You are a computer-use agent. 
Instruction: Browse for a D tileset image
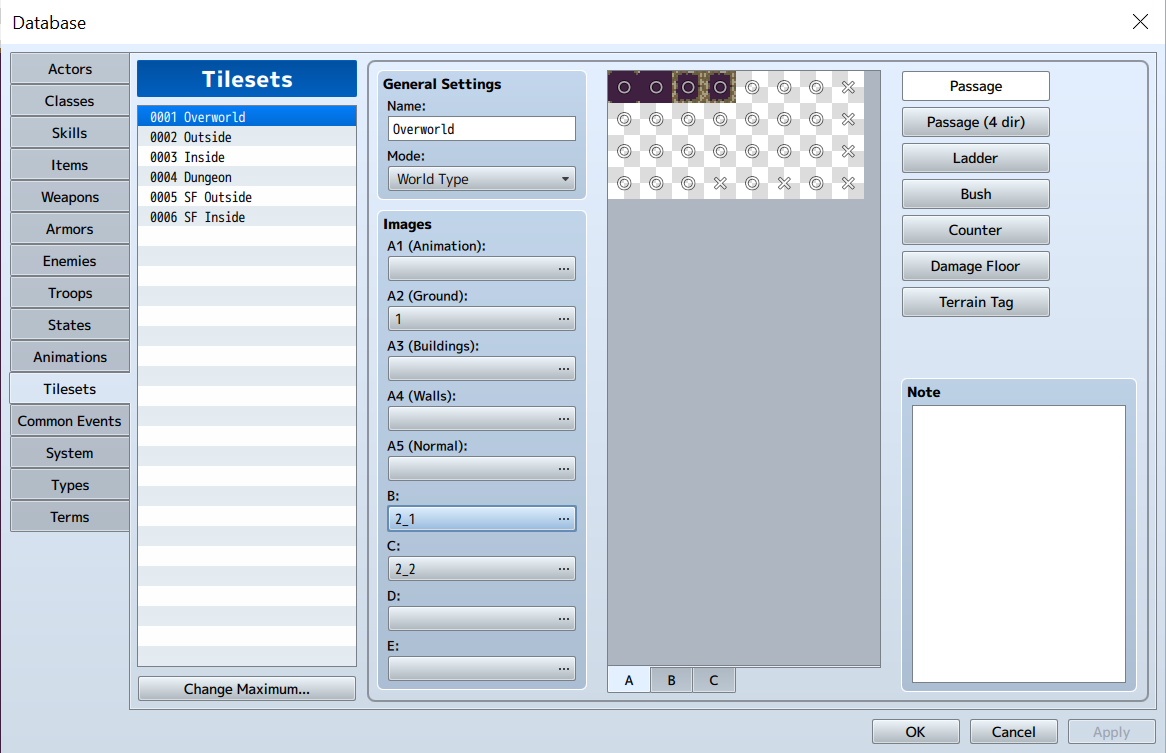click(x=566, y=618)
